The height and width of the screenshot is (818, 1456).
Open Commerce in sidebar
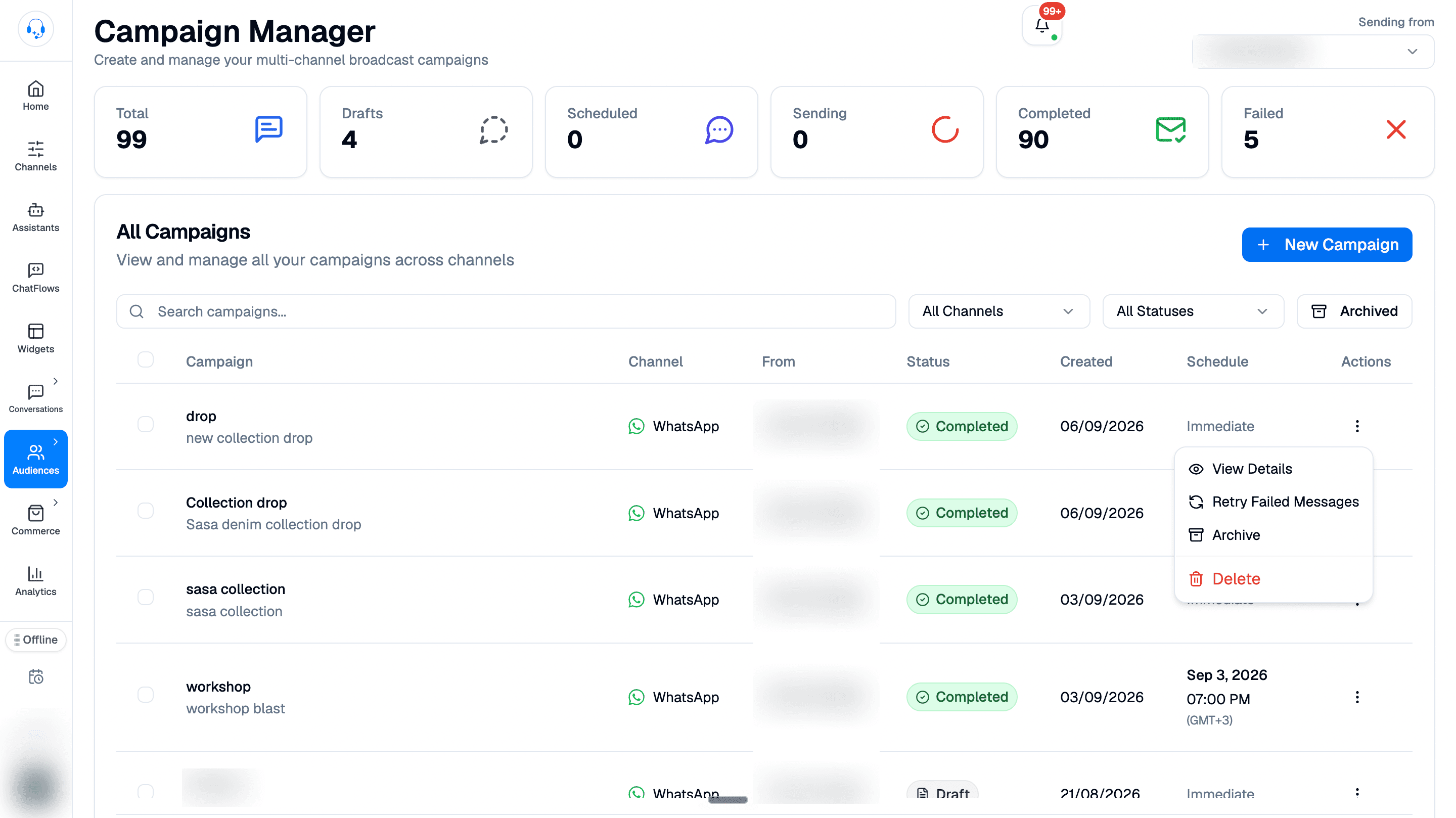(35, 520)
